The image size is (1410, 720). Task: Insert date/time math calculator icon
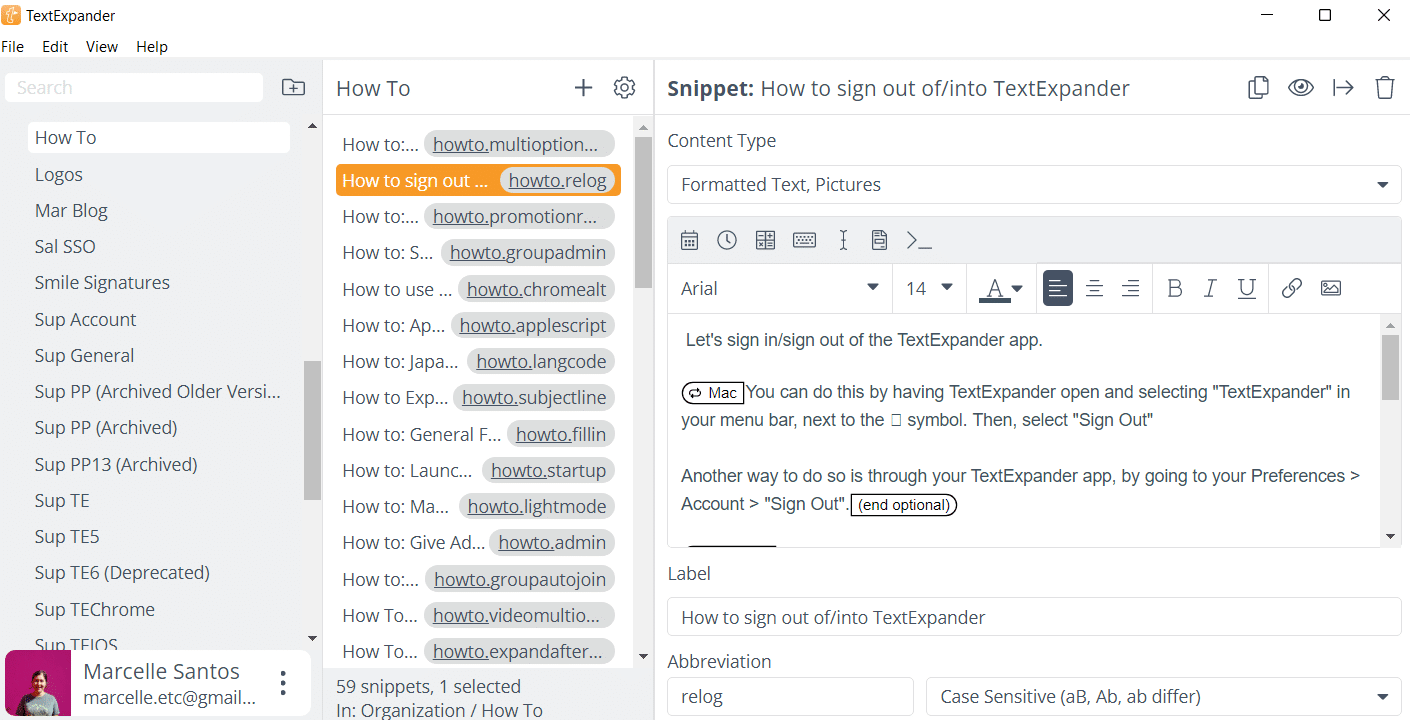click(765, 240)
